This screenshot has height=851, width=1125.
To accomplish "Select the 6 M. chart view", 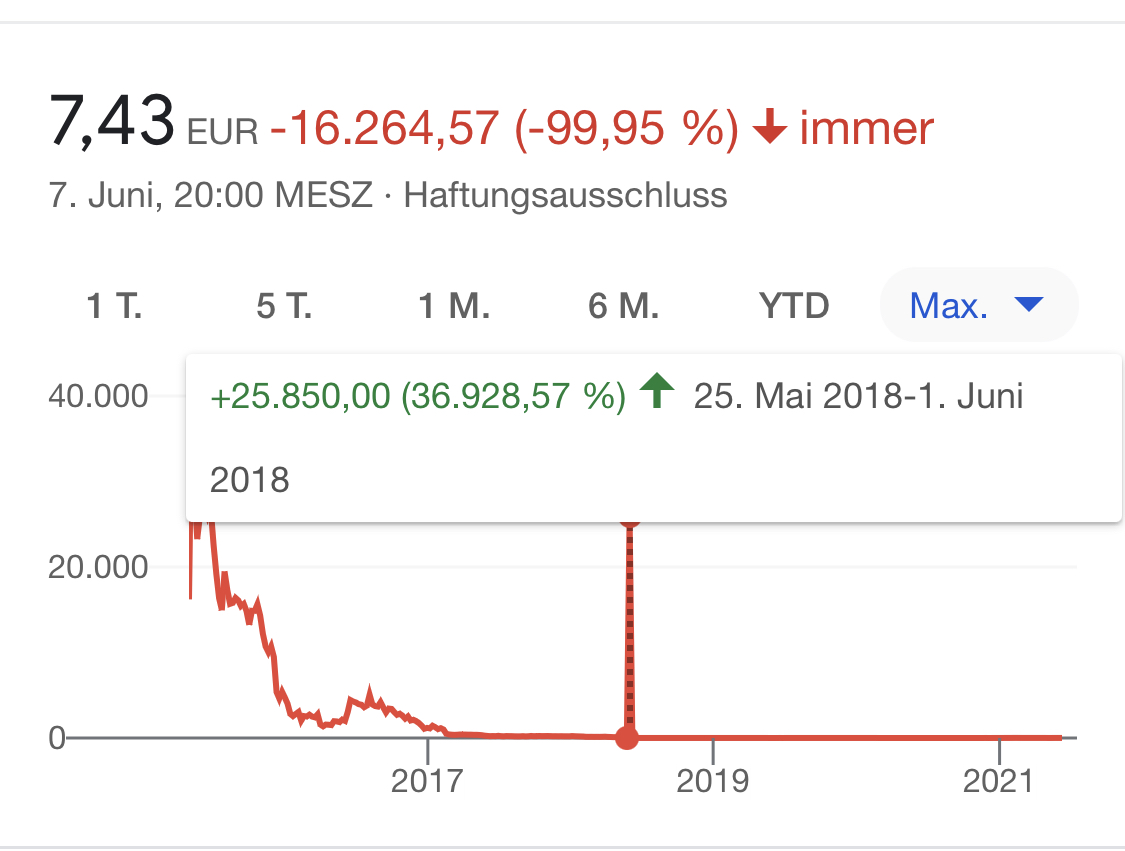I will coord(622,306).
